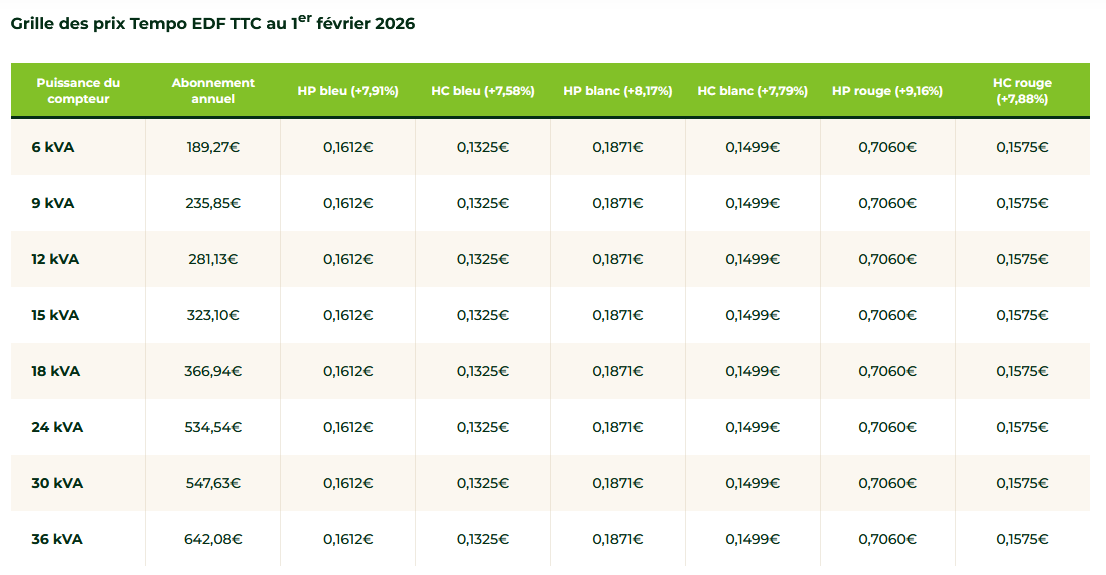The image size is (1106, 575).
Task: Click the 366,94€ subscription cell
Action: point(213,371)
